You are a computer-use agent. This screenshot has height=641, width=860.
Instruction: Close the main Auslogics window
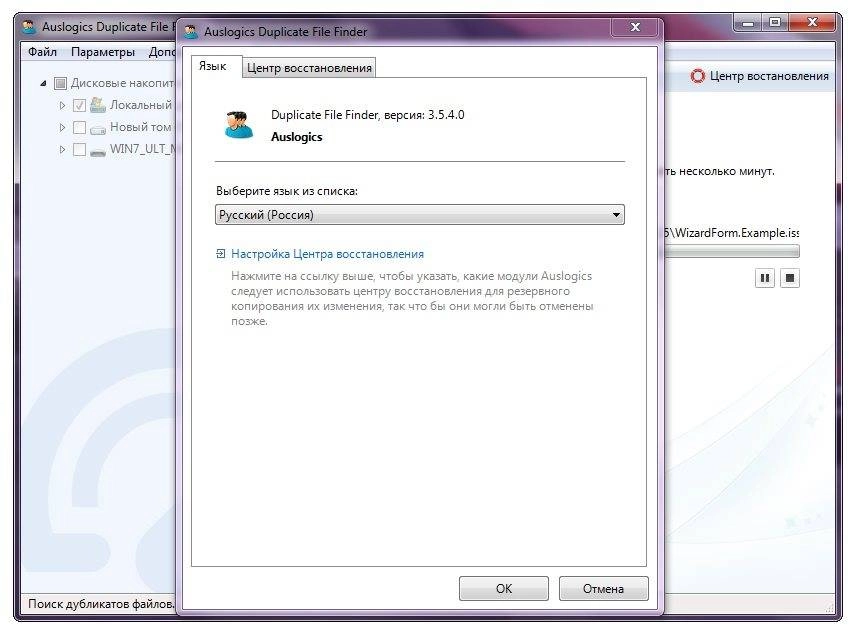pos(812,23)
